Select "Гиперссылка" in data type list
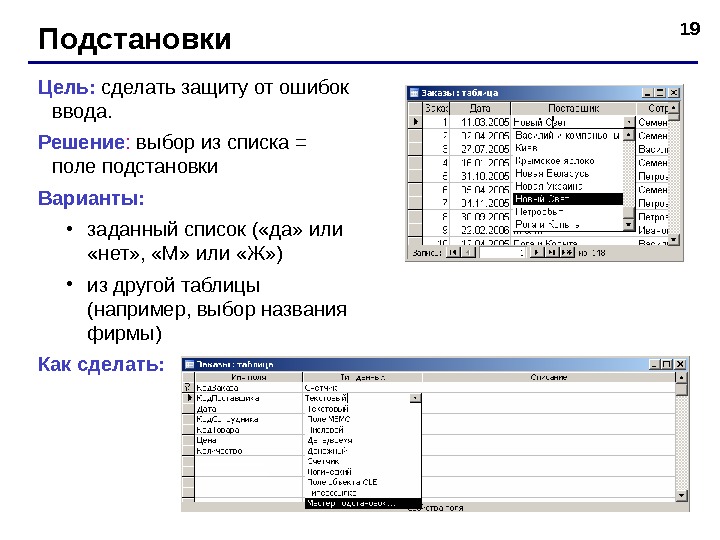 coord(363,493)
